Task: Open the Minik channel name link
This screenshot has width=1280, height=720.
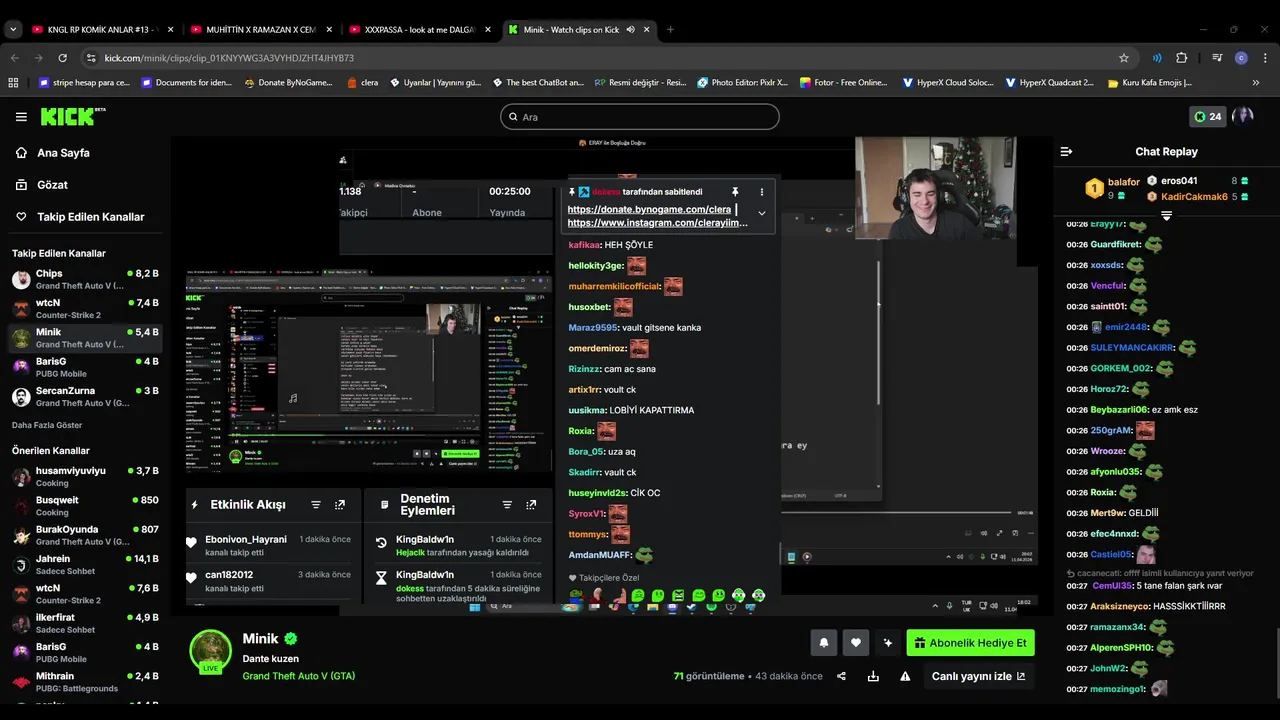Action: [260, 639]
